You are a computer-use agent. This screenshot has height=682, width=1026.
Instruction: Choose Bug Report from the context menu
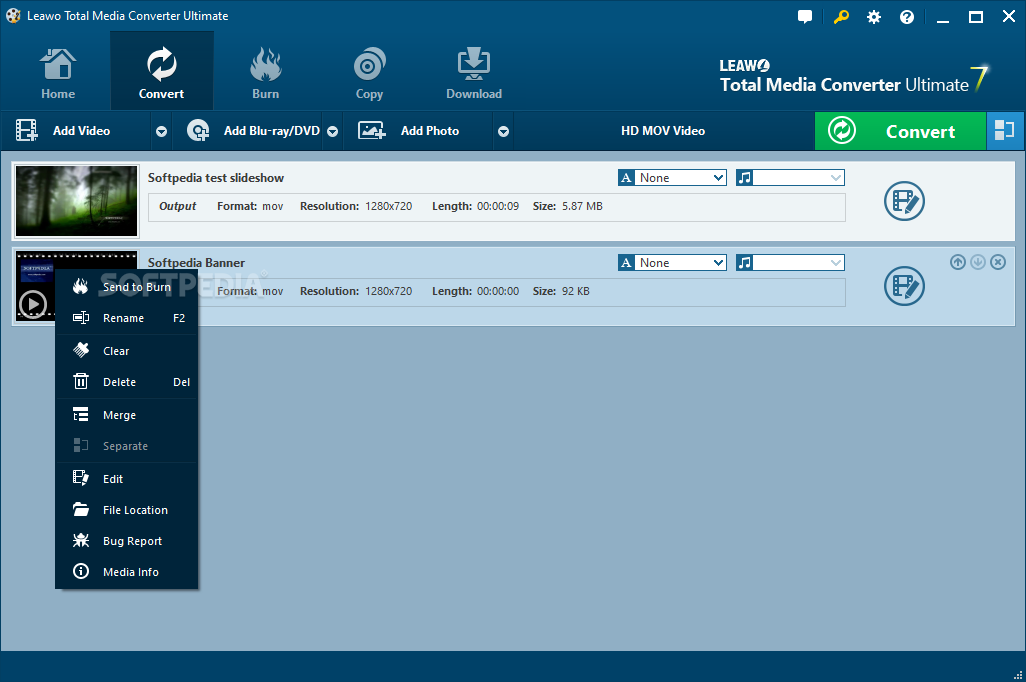pos(127,541)
